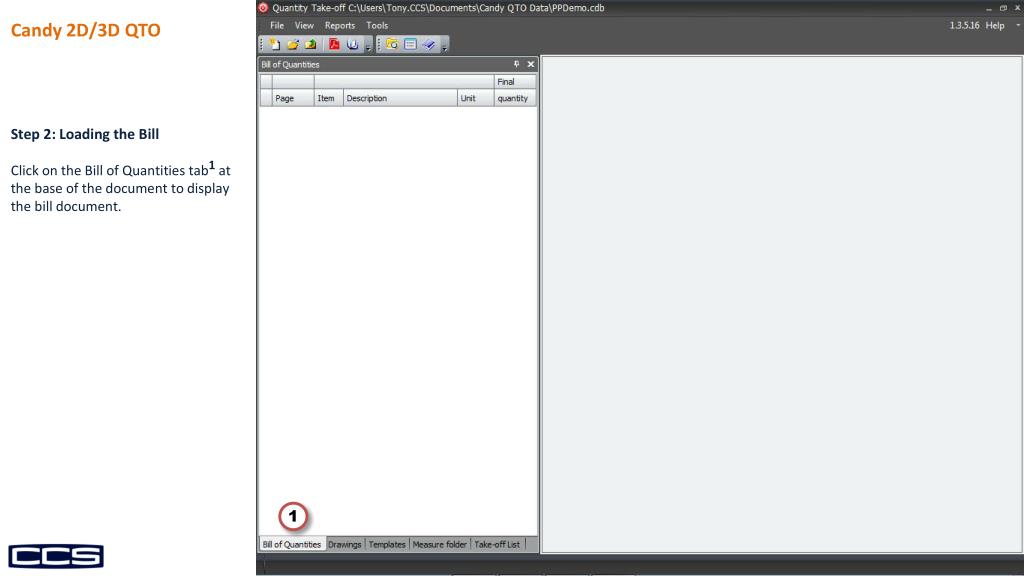The image size is (1024, 576).
Task: Switch to the Measure folder tab
Action: (440, 544)
